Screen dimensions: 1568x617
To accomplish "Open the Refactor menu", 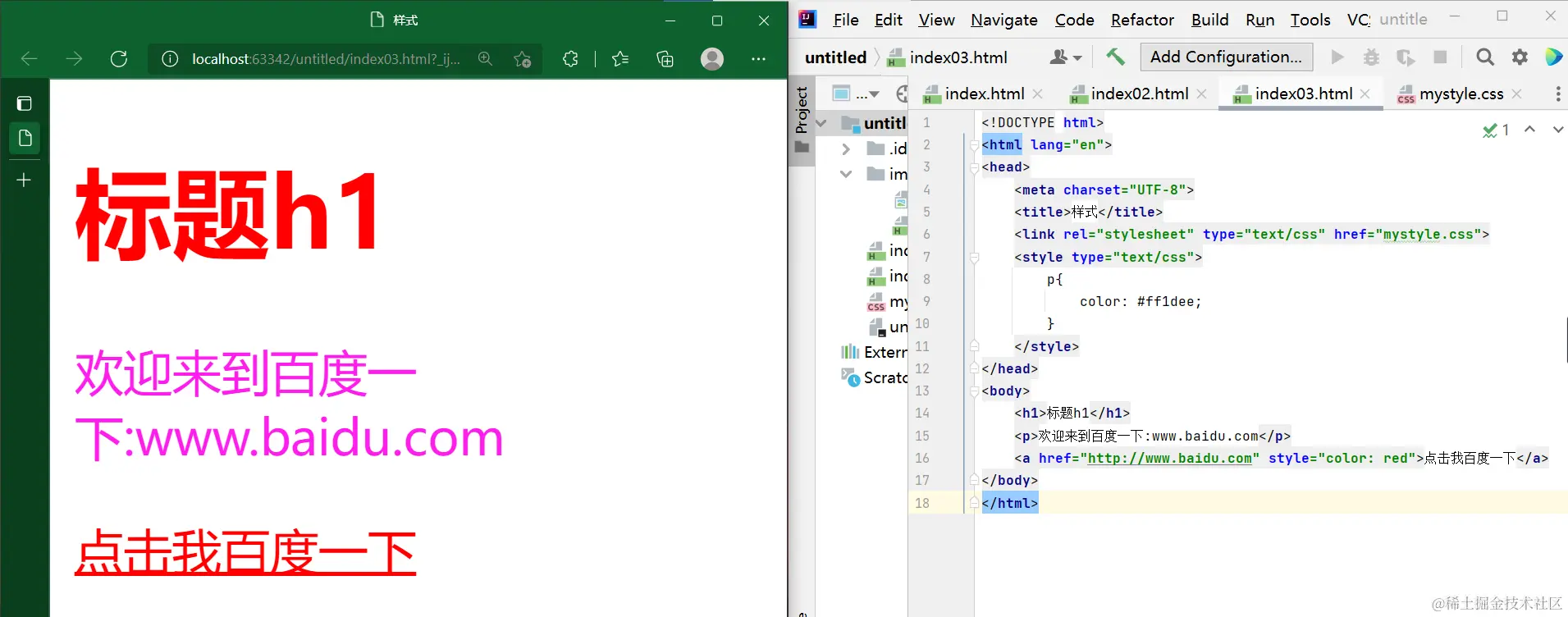I will click(x=1143, y=20).
